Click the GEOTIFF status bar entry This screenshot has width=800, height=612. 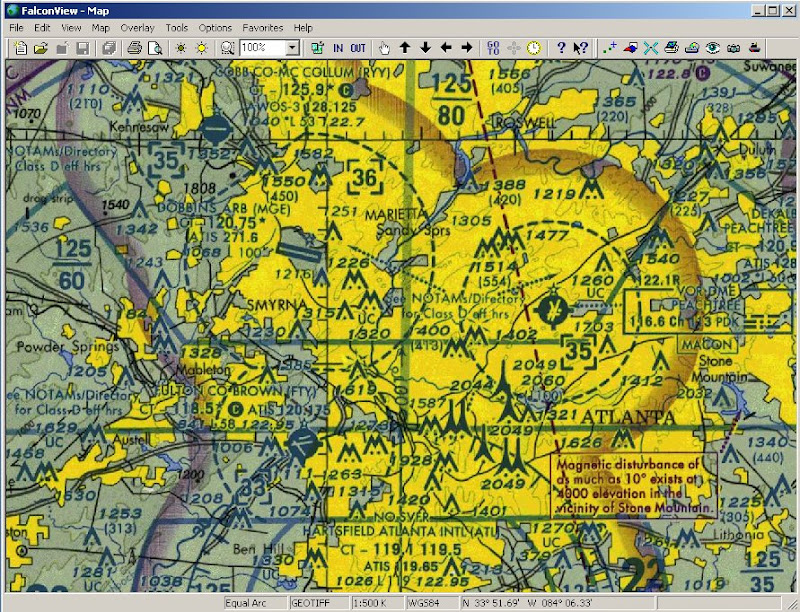319,603
